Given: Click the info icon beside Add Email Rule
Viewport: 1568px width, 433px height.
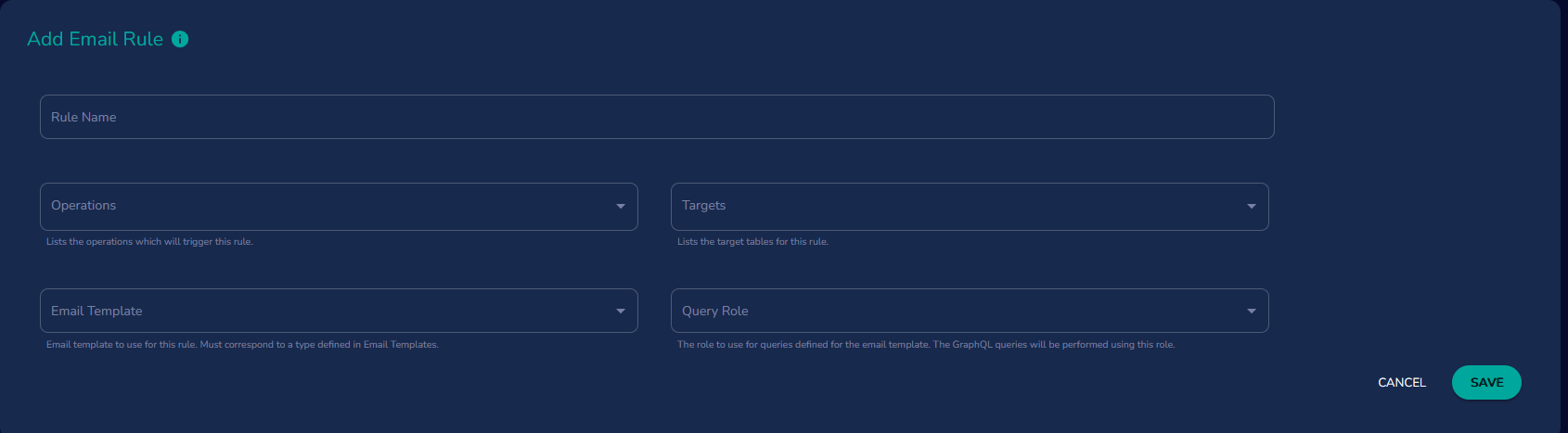Looking at the screenshot, I should (x=180, y=39).
